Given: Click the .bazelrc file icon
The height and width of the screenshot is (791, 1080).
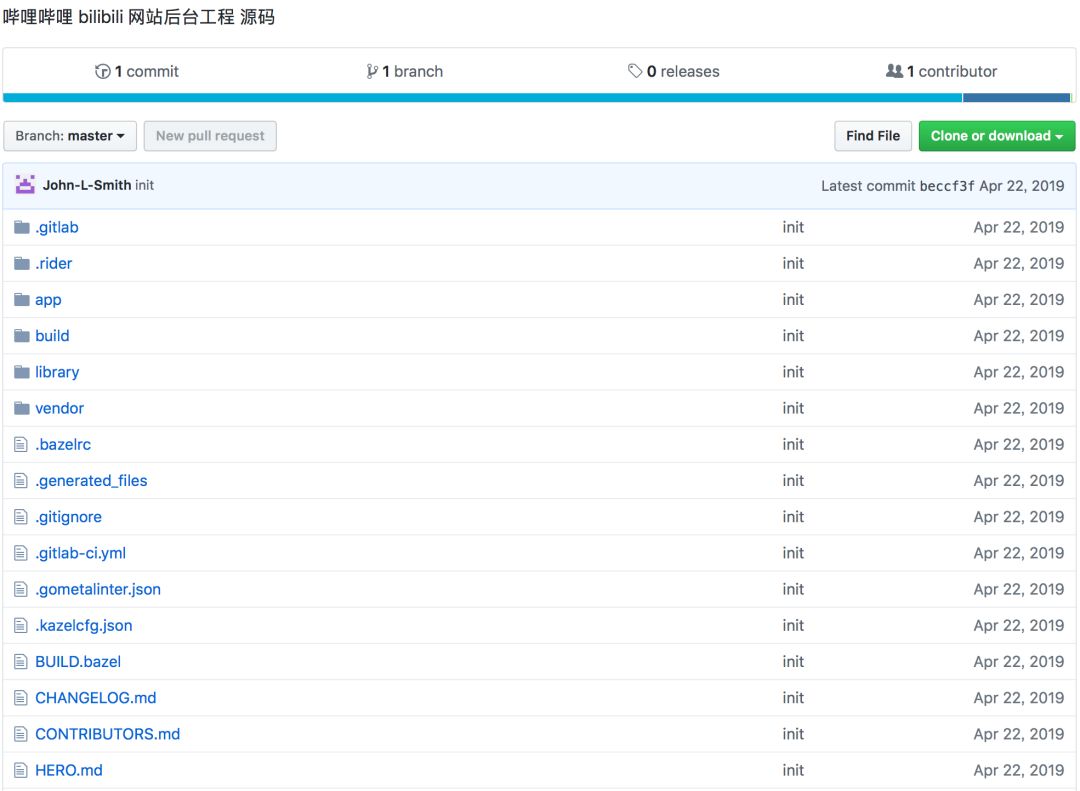Looking at the screenshot, I should coord(21,445).
